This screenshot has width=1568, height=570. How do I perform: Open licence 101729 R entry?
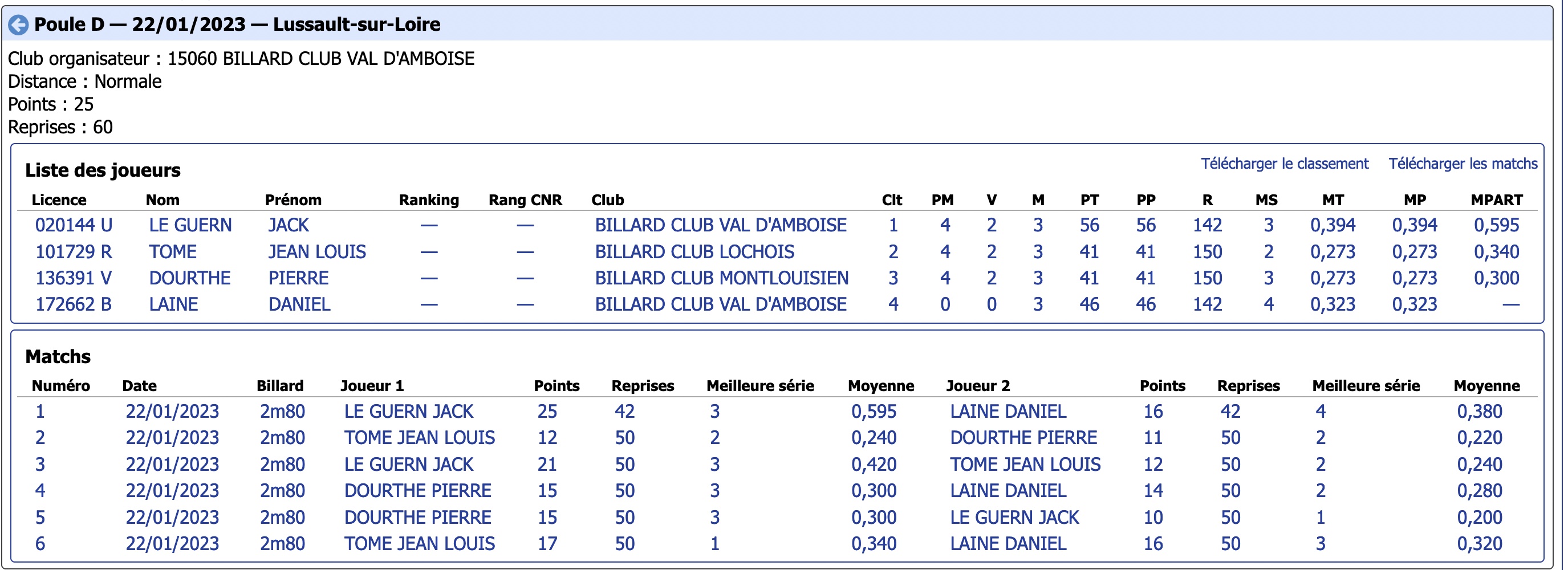pos(74,252)
